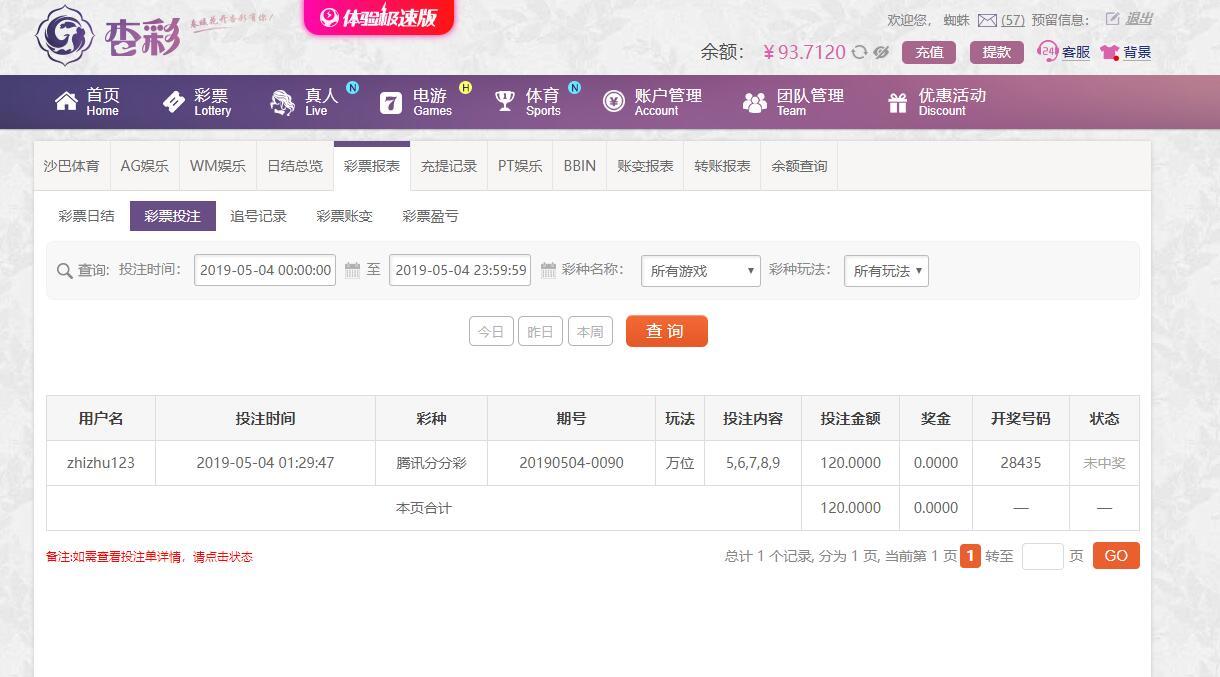Click the 退出 logout link
Viewport: 1220px width, 677px height.
tap(1139, 19)
